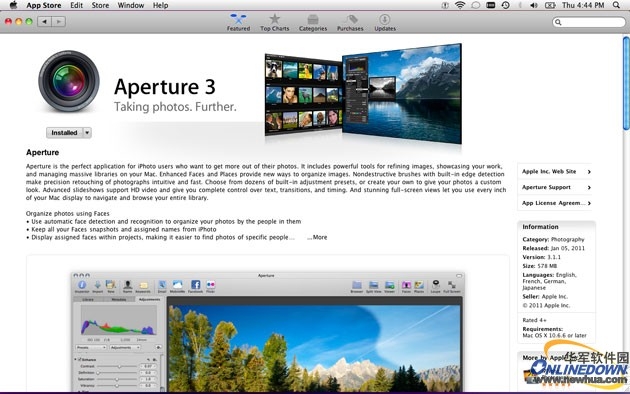This screenshot has width=630, height=394.
Task: Switch to the Featured section
Action: click(238, 22)
